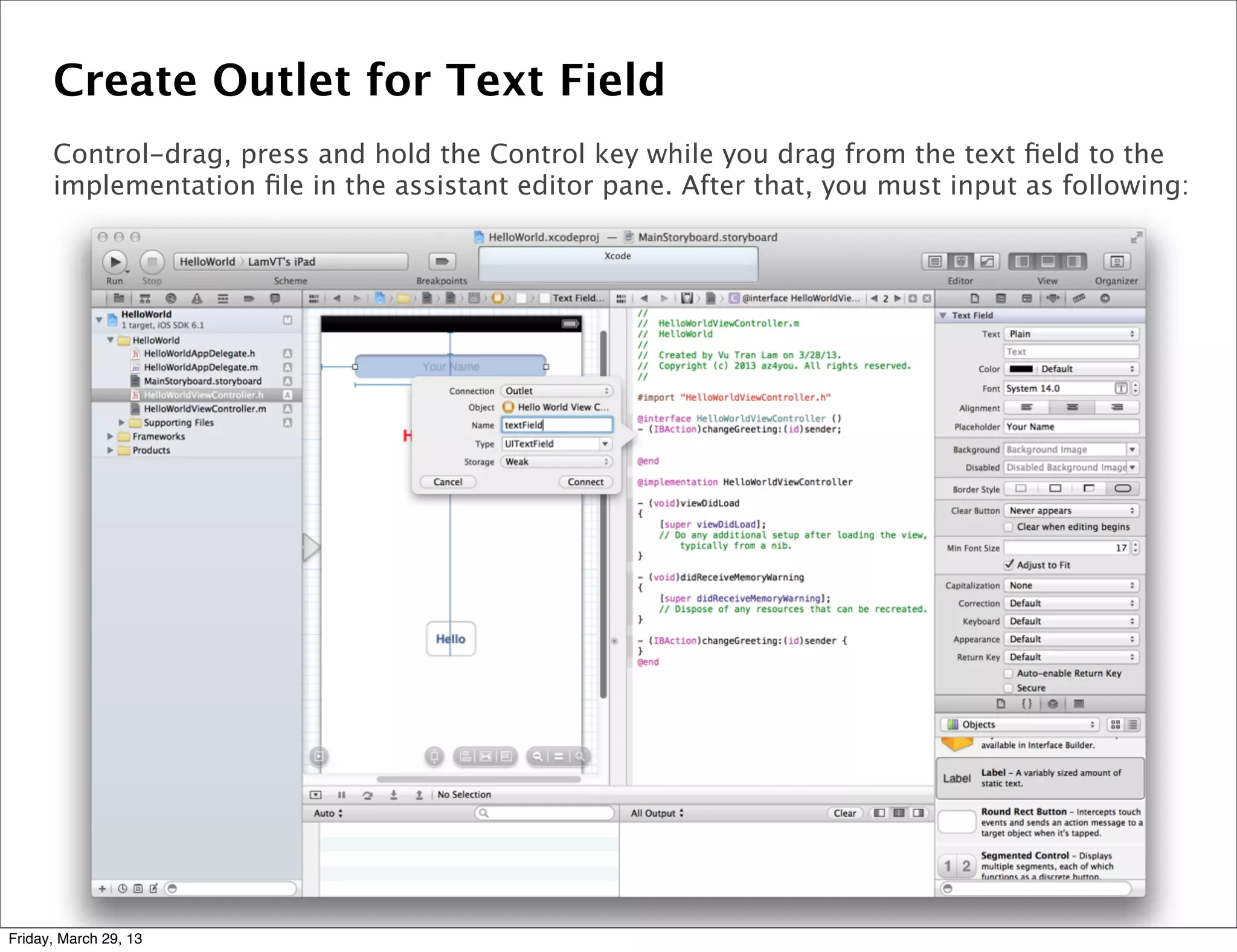1237x952 pixels.
Task: Enable the Secure checkbox
Action: 1009,688
